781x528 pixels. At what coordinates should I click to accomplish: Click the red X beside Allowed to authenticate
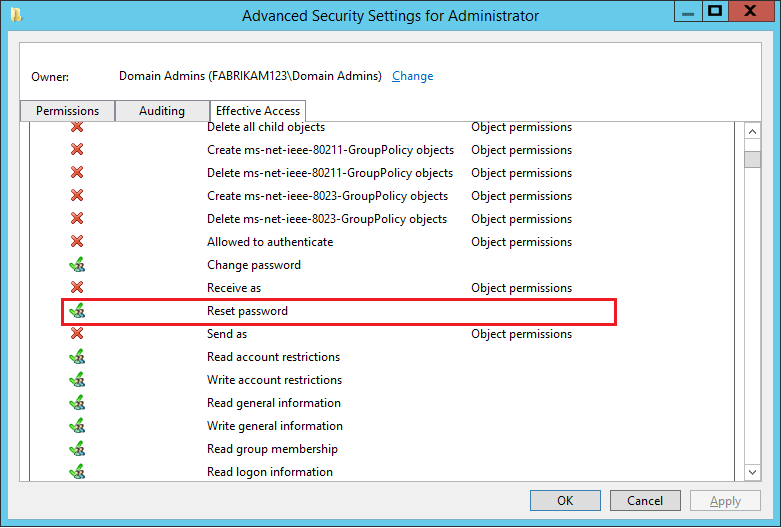point(77,242)
